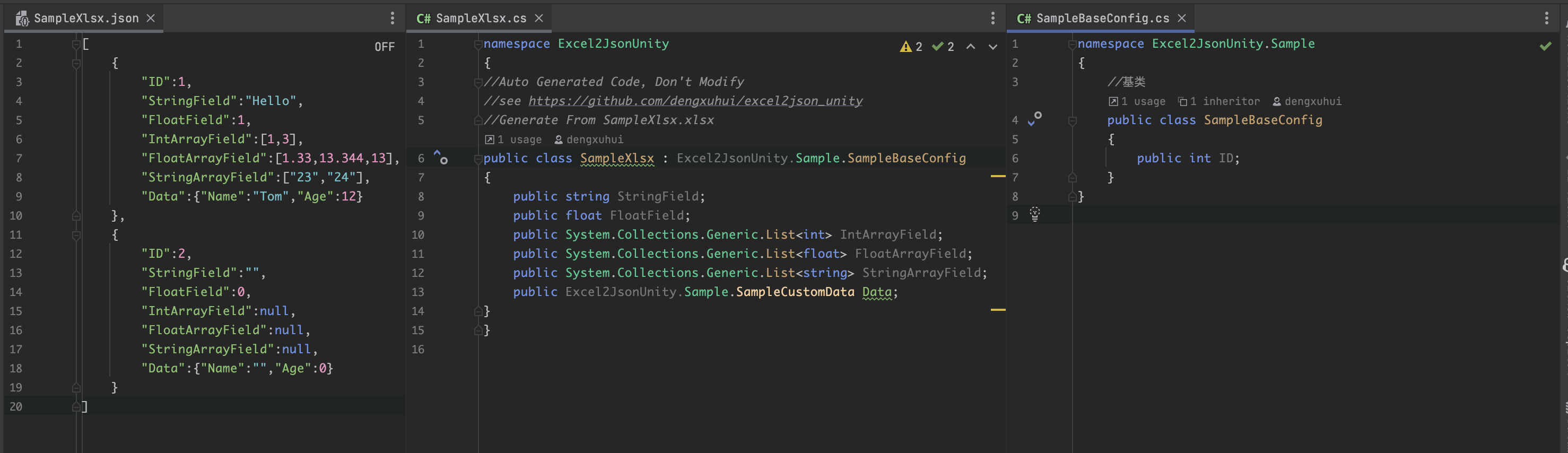
Task: Click line number 20 in the JSON gutter
Action: (x=16, y=406)
